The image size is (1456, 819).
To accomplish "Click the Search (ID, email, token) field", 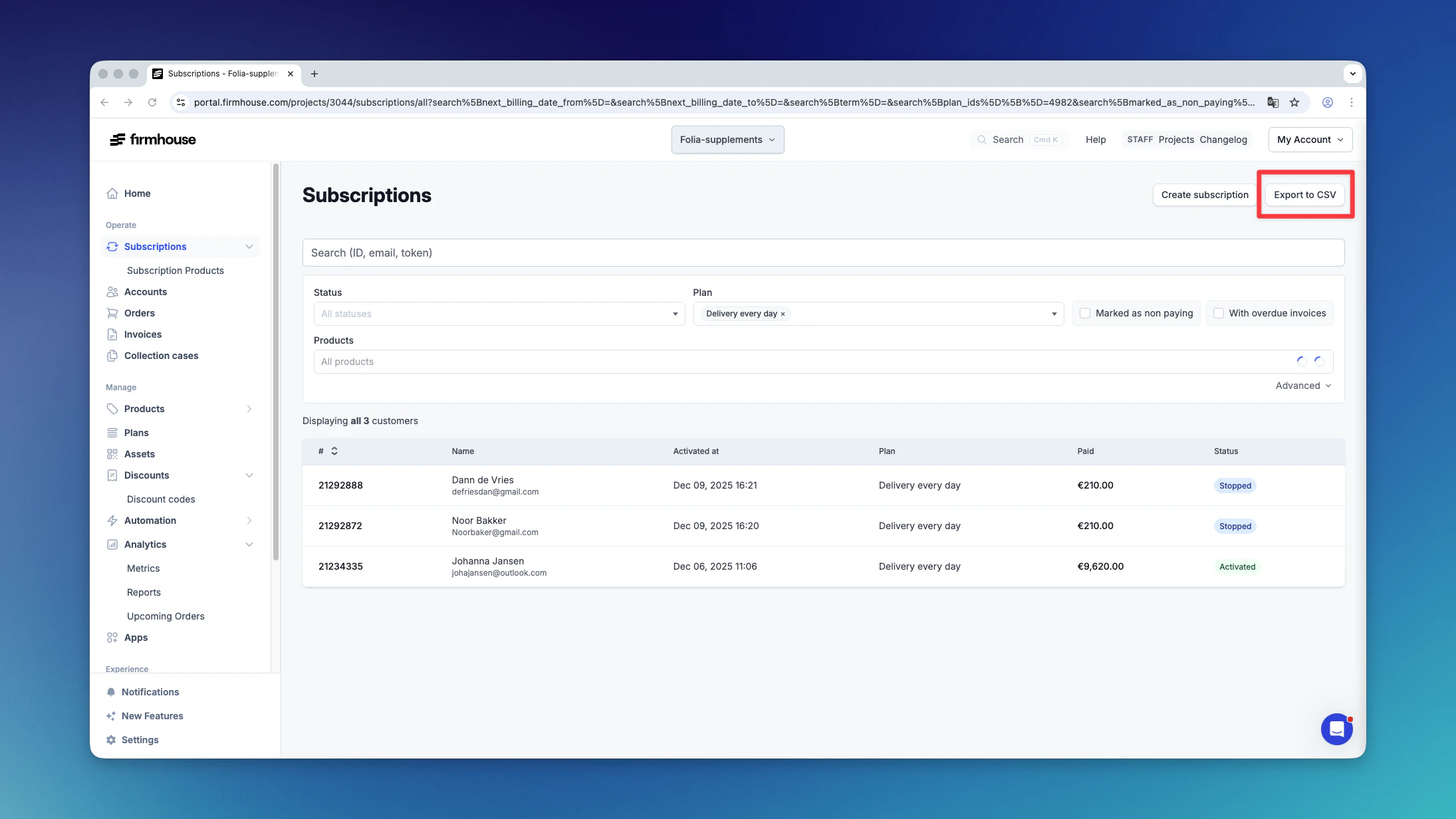I will (x=823, y=253).
